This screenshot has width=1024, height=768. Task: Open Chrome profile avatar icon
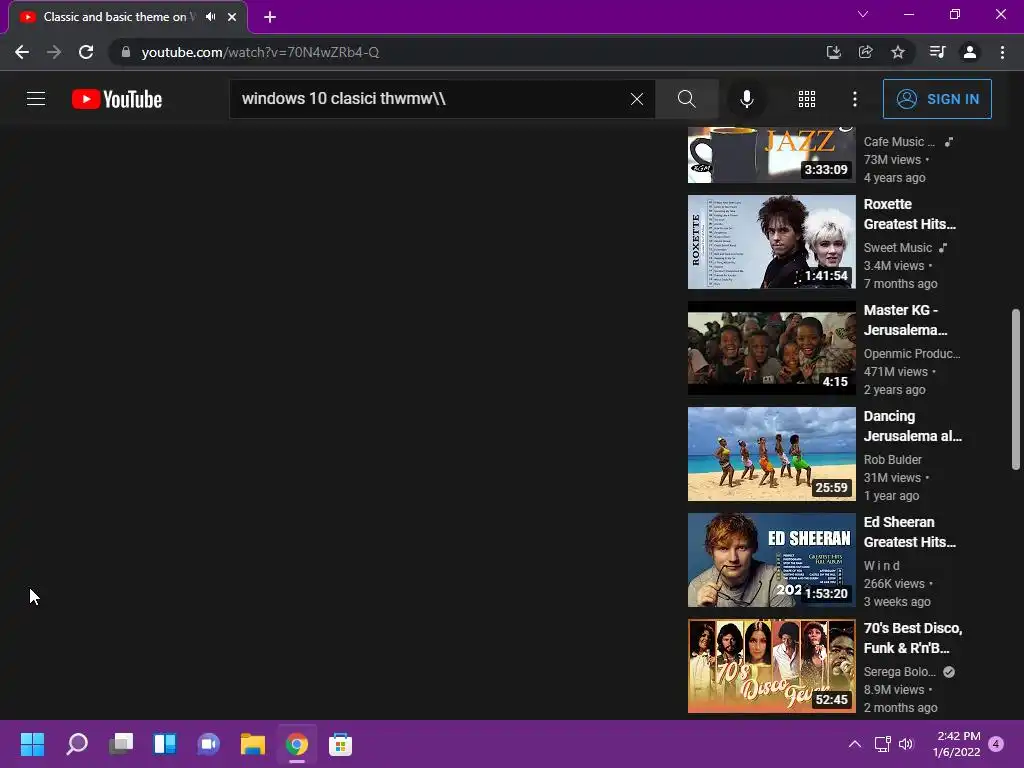pos(970,52)
